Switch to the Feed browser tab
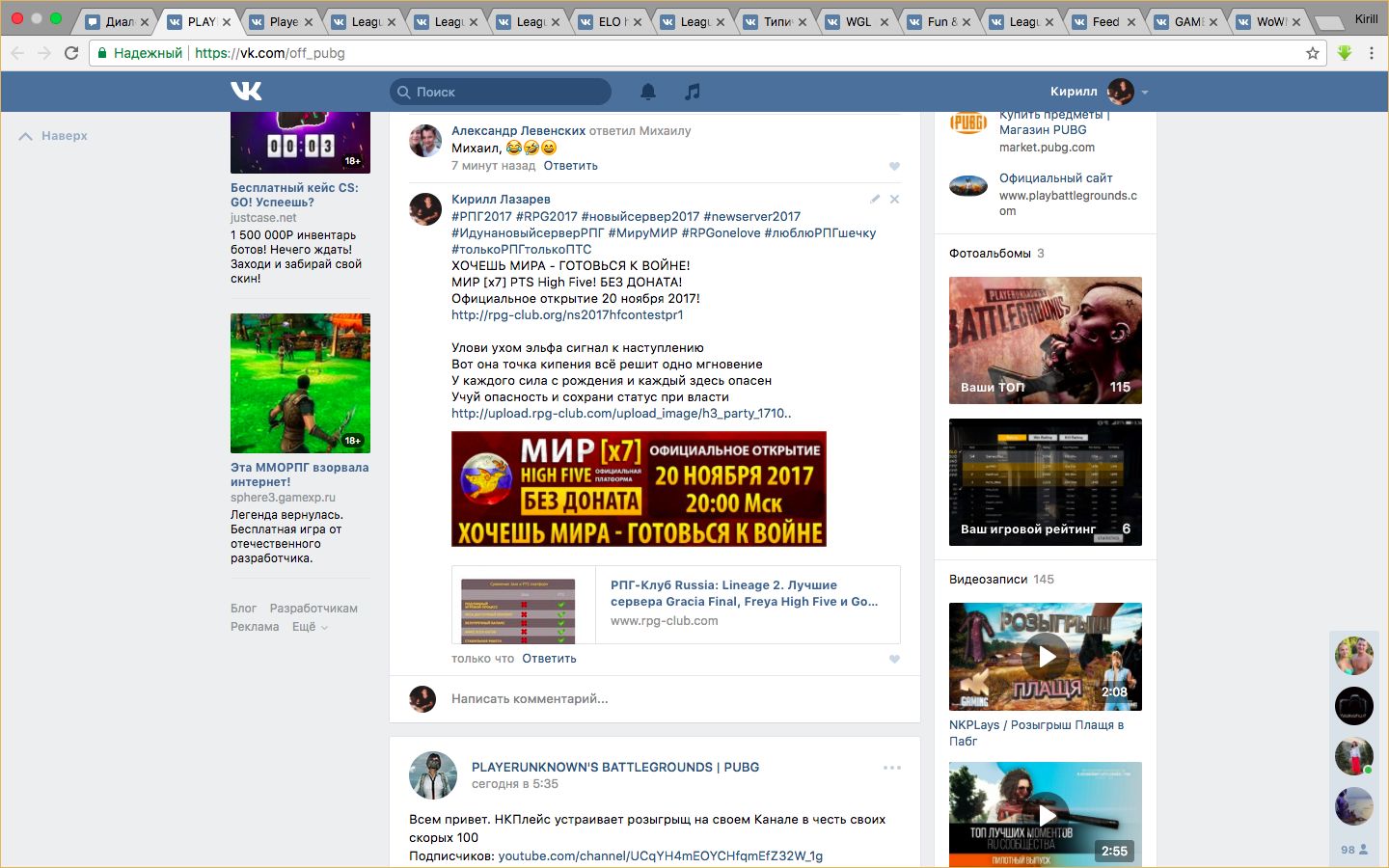Screen dimensions: 1389x868 click(x=1104, y=21)
